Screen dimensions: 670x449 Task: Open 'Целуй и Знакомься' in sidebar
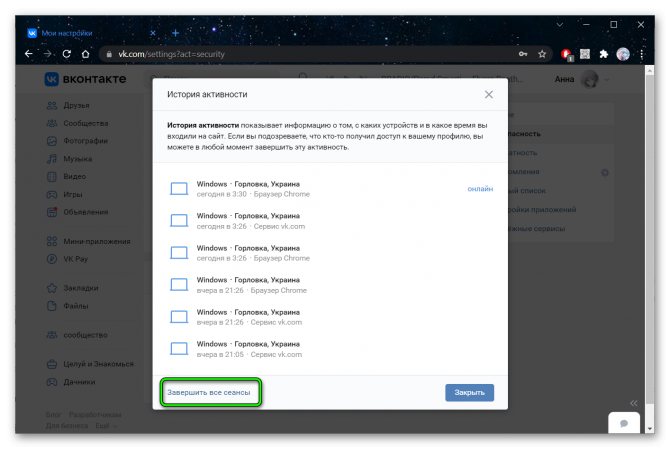[x=90, y=364]
